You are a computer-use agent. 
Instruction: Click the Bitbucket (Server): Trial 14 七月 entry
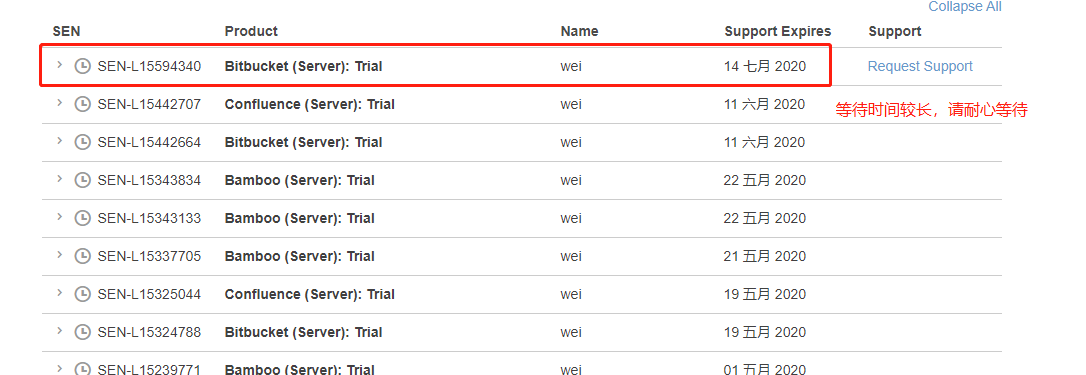coord(303,67)
